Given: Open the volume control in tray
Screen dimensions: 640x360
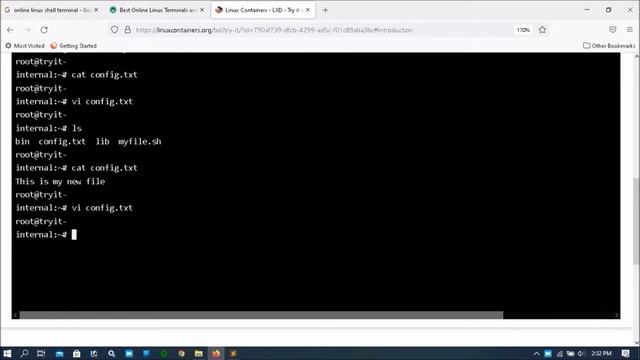Looking at the screenshot, I should tap(580, 353).
